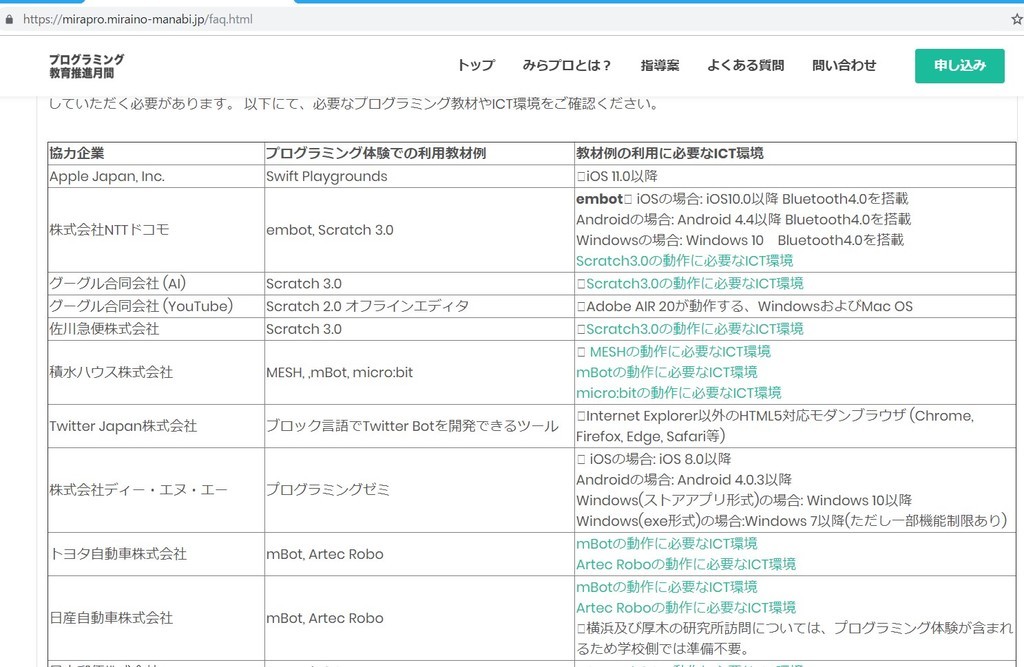1024x667 pixels.
Task: Open みらプロとは？ menu item
Action: (567, 65)
